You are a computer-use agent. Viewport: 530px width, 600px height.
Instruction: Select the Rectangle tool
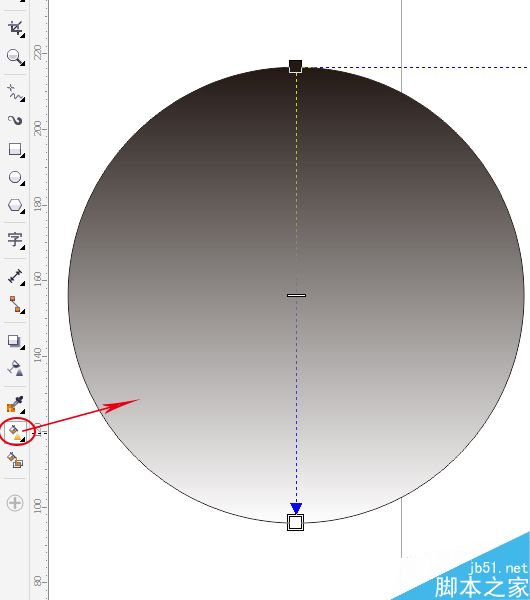click(x=16, y=149)
